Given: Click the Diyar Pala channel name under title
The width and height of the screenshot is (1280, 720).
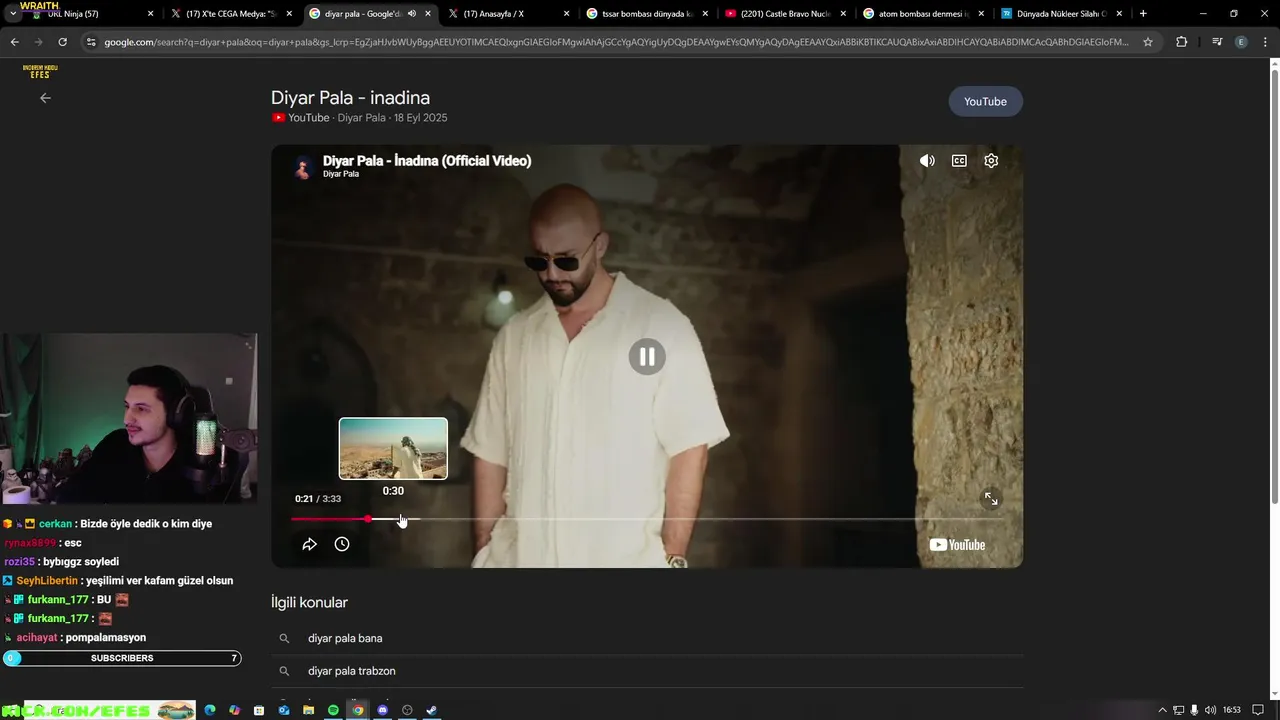Looking at the screenshot, I should 340,174.
